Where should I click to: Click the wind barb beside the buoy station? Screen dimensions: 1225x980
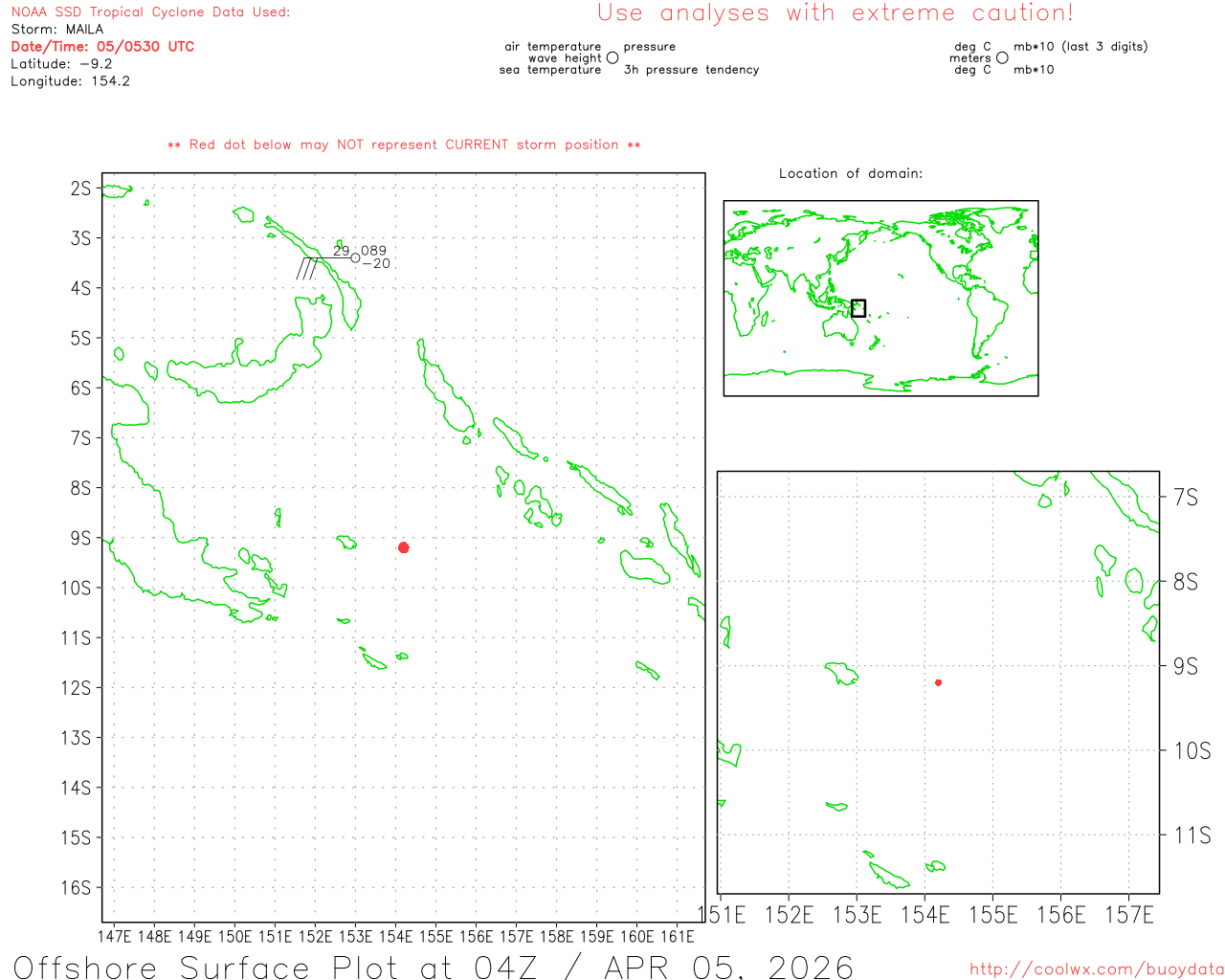click(308, 268)
